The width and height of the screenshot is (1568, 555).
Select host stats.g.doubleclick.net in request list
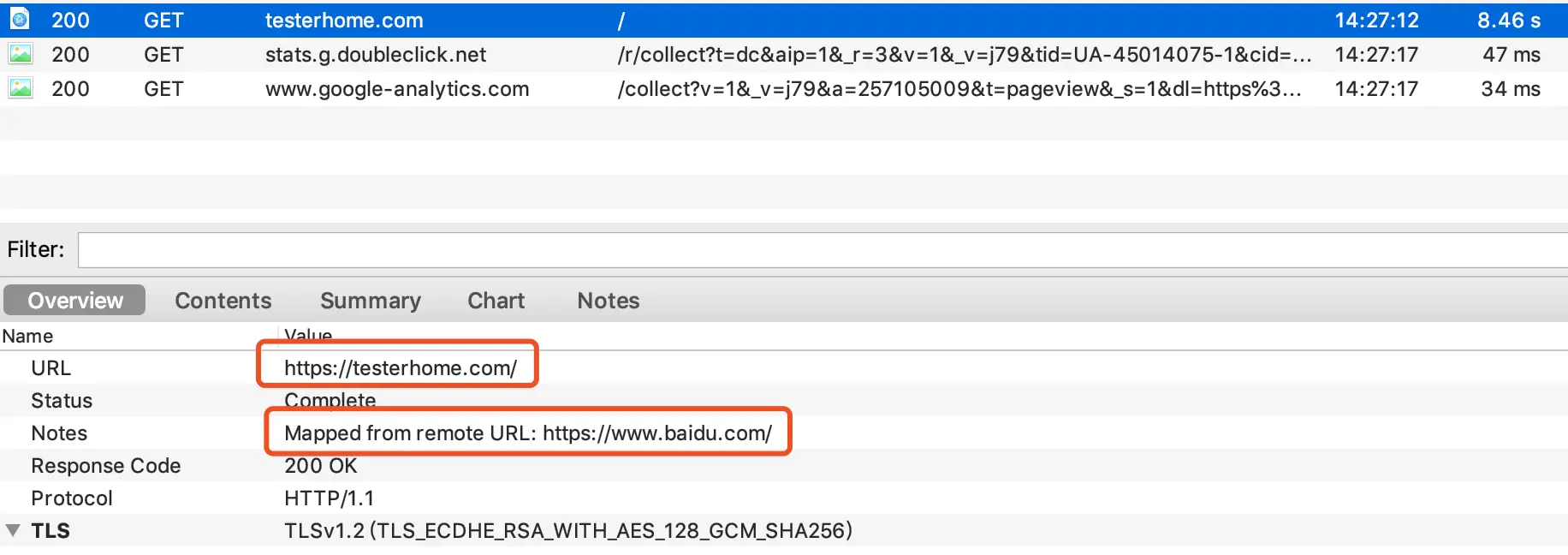point(376,55)
